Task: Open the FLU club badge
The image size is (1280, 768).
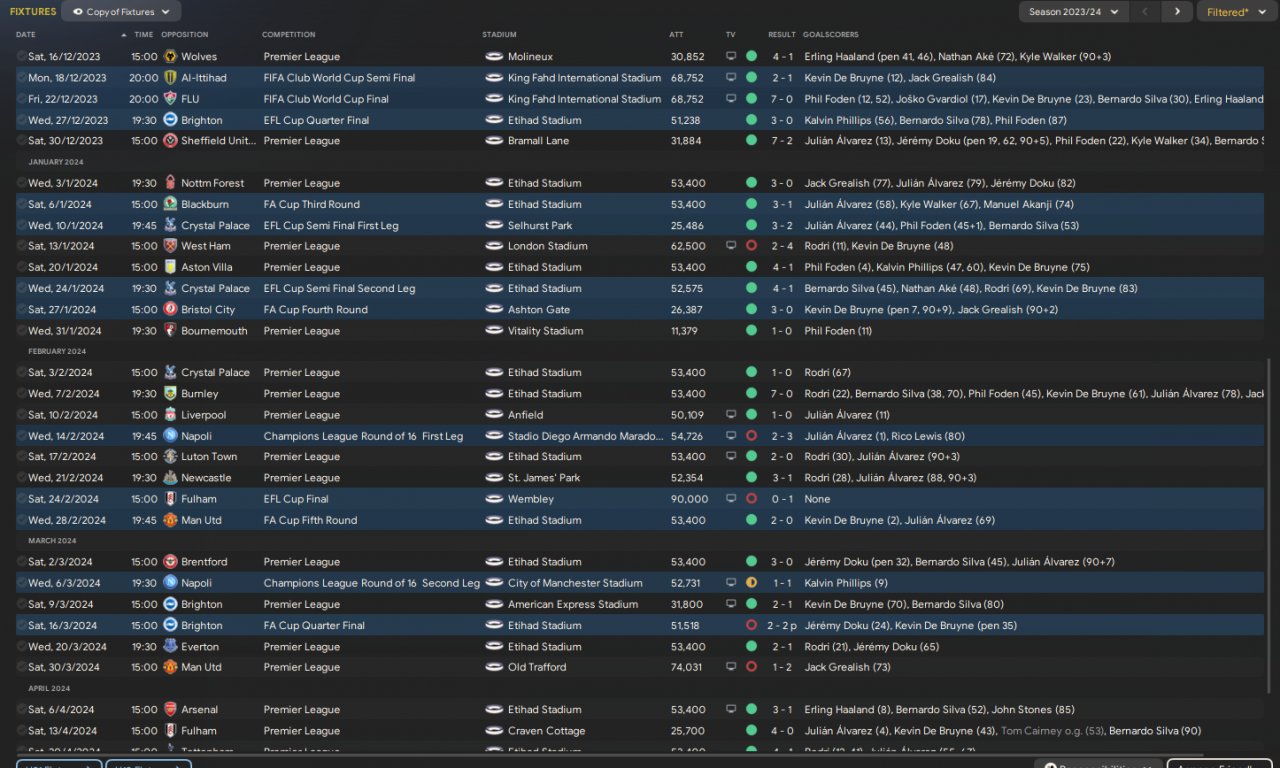Action: pos(170,99)
